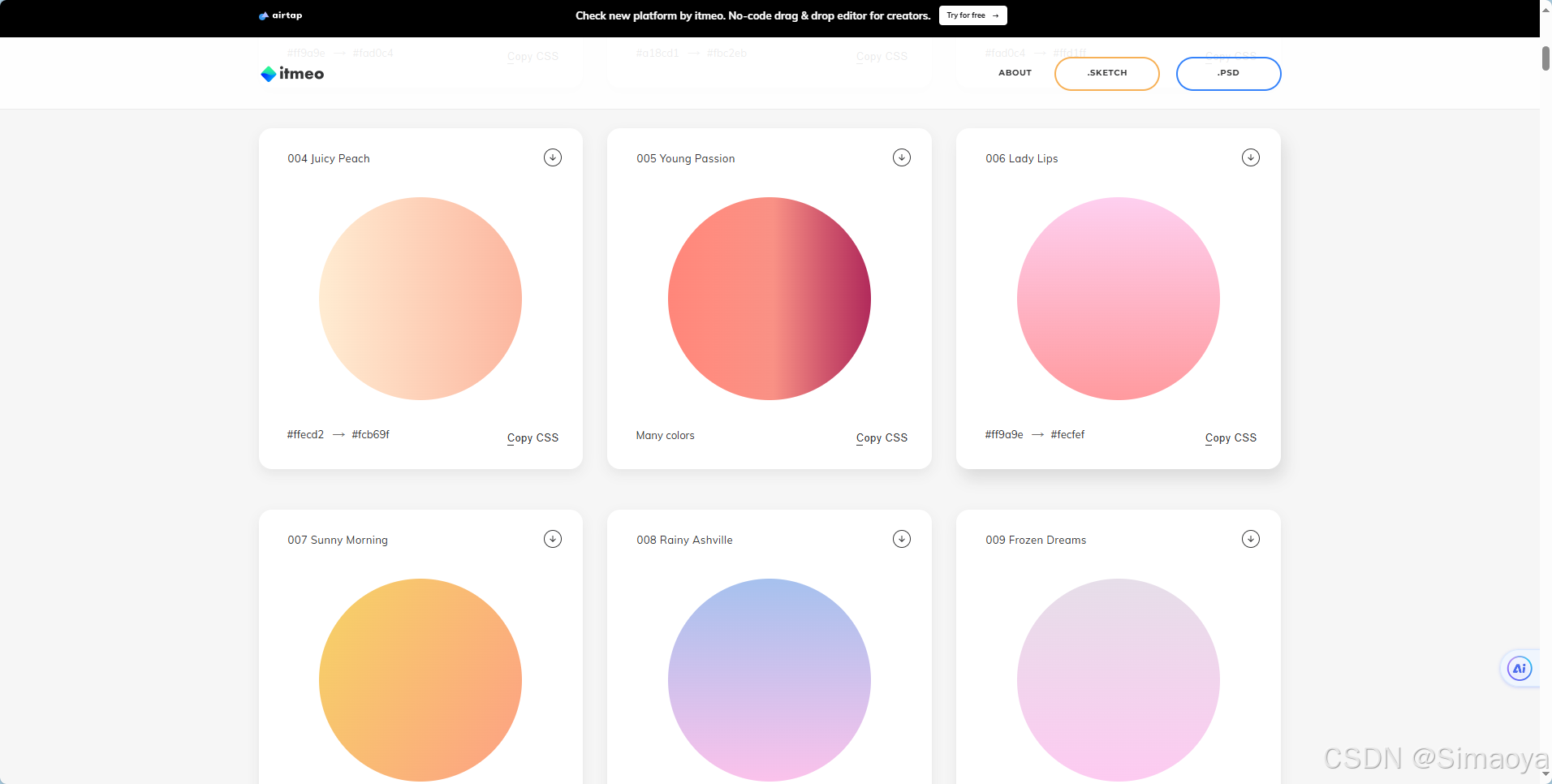Click the 005 Young Passion title
Image resolution: width=1552 pixels, height=784 pixels.
(x=686, y=158)
